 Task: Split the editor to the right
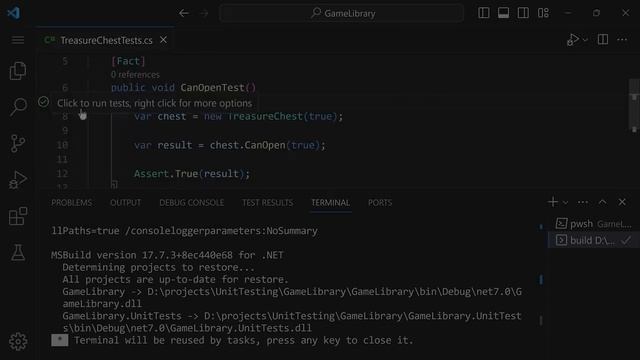point(603,40)
